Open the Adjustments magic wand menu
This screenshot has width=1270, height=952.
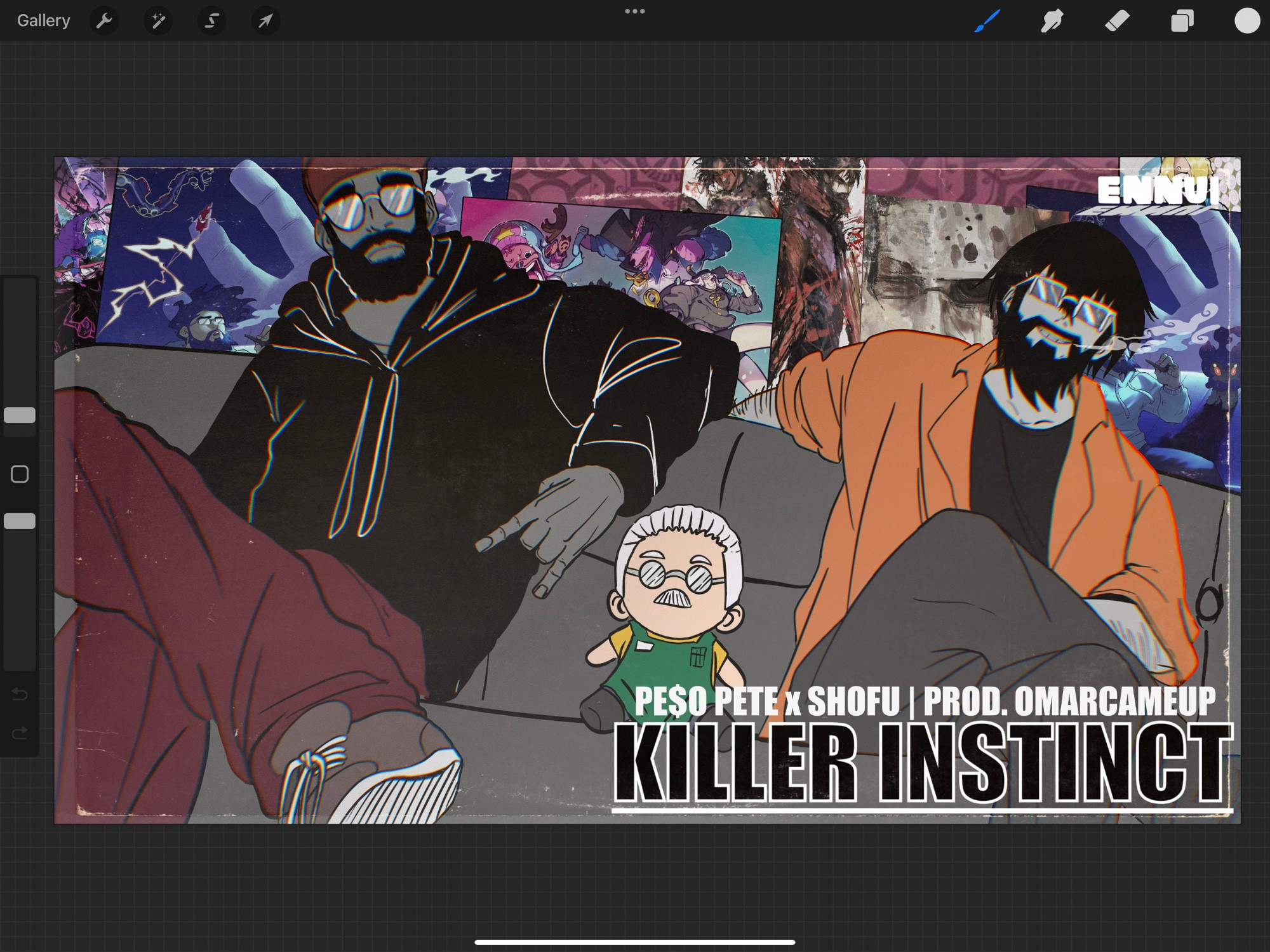click(x=158, y=21)
